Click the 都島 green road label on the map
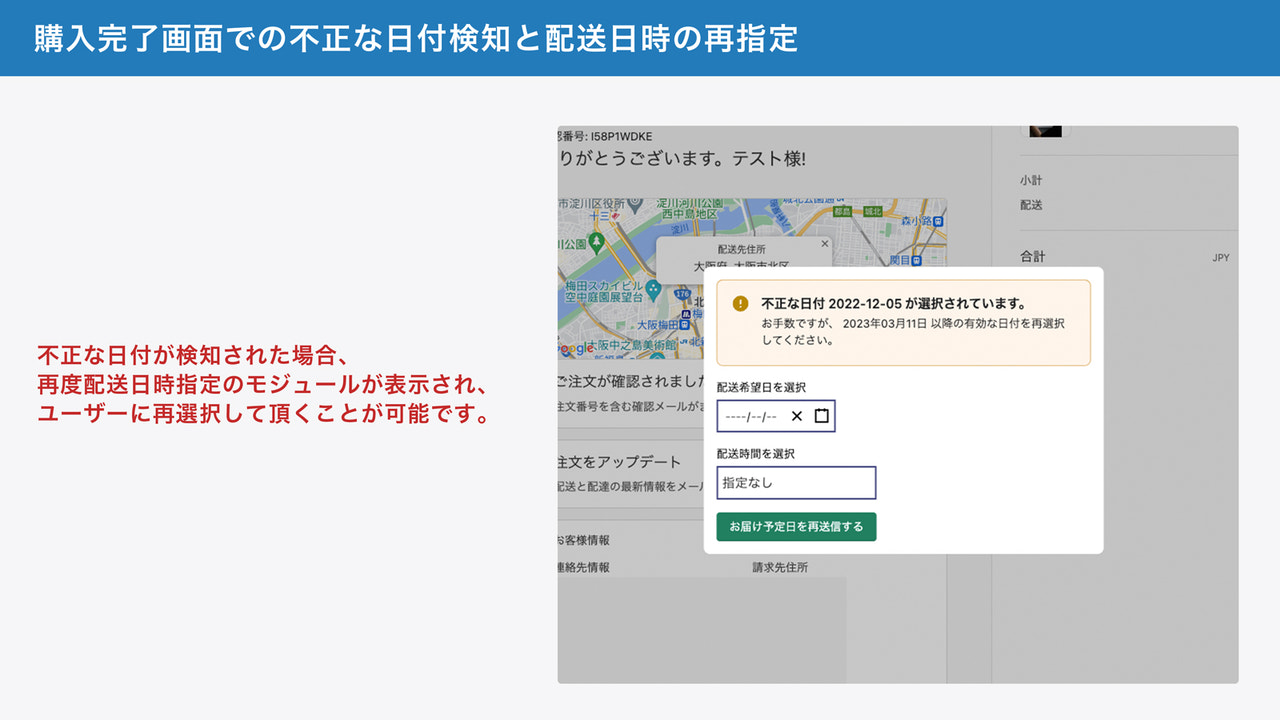The image size is (1280, 720). (x=844, y=212)
